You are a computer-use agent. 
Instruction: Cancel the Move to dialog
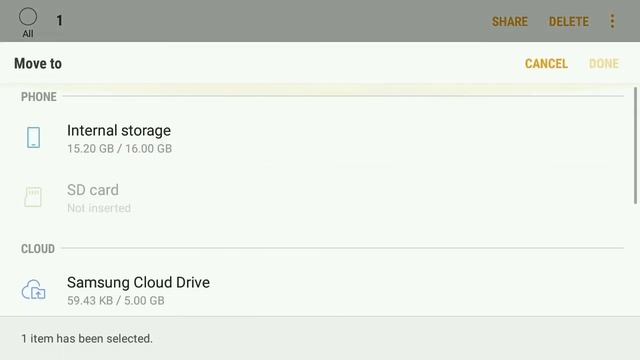point(546,64)
